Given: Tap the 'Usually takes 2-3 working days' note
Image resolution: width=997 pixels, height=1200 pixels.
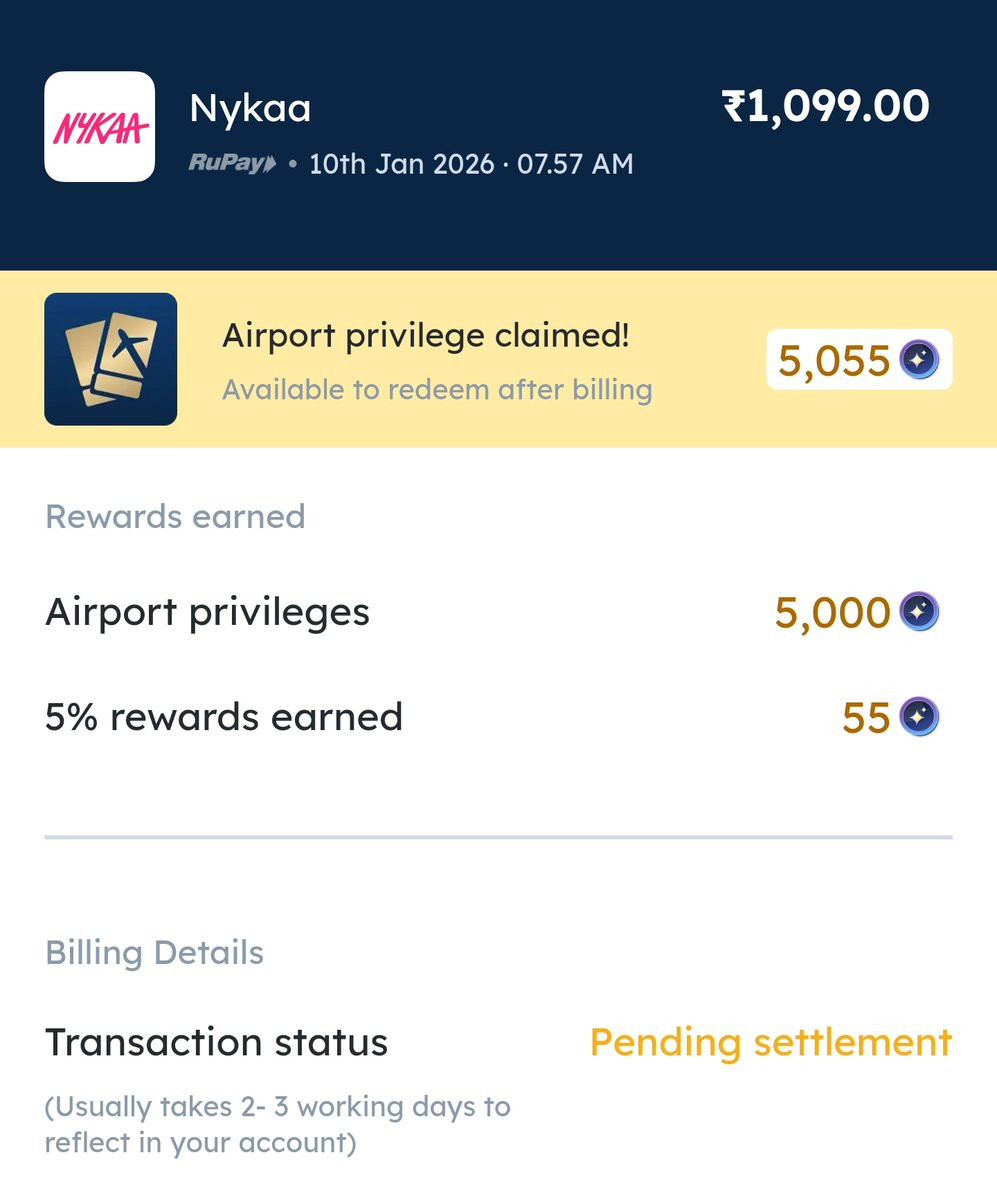Looking at the screenshot, I should pyautogui.click(x=278, y=1124).
